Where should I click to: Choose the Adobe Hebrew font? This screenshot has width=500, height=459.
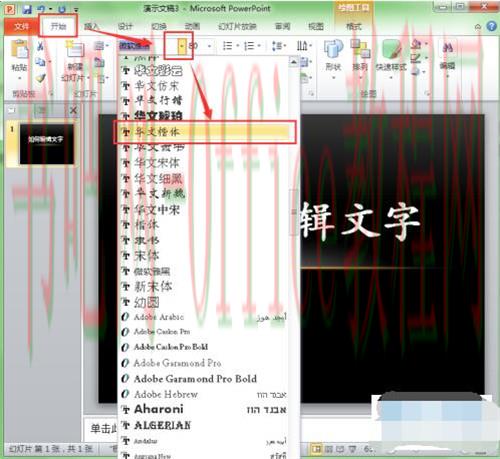(203, 394)
